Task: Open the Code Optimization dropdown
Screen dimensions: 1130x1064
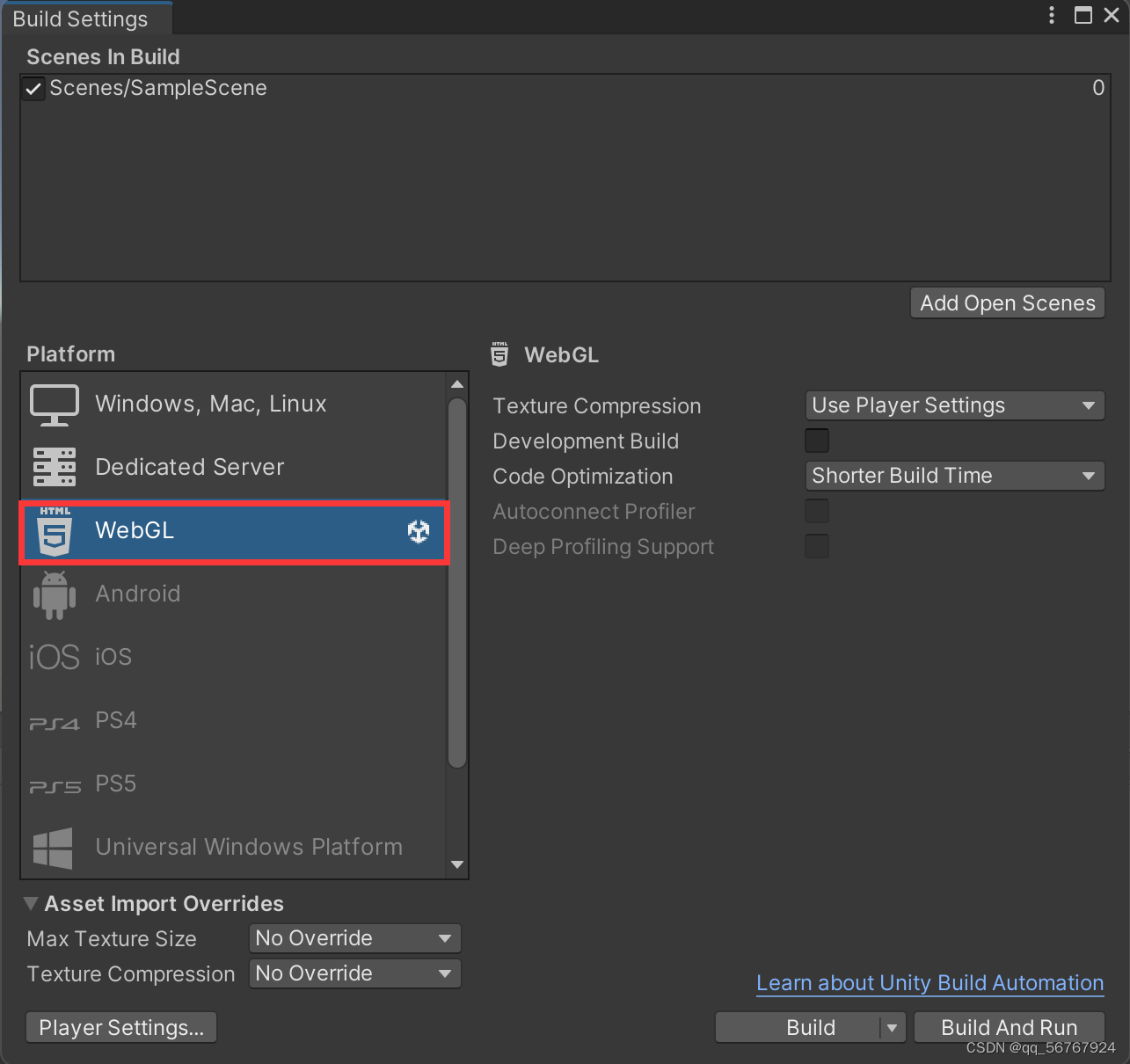Action: point(954,476)
